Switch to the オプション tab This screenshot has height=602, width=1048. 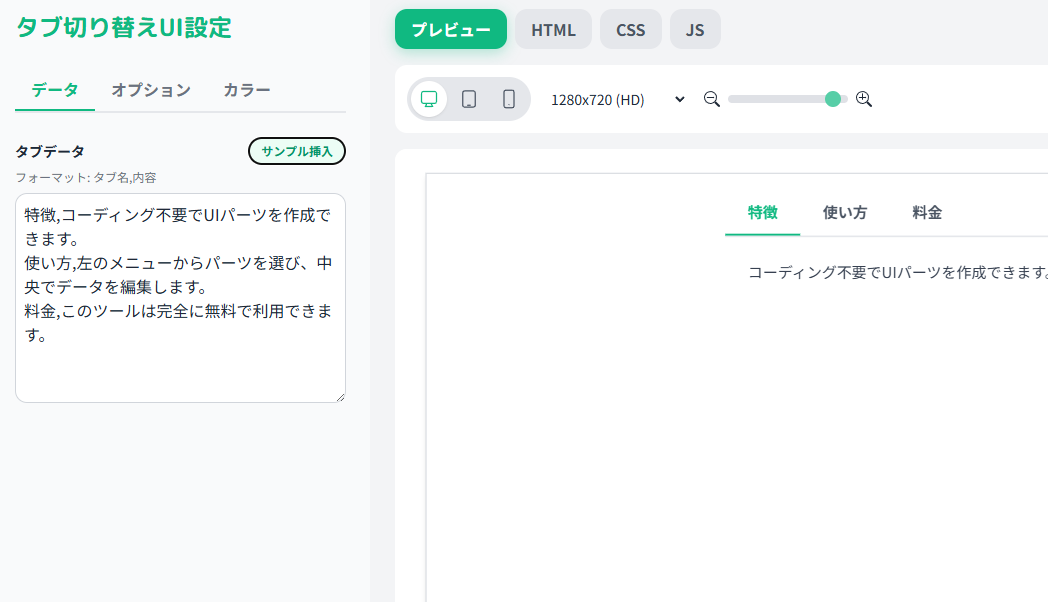(x=151, y=90)
